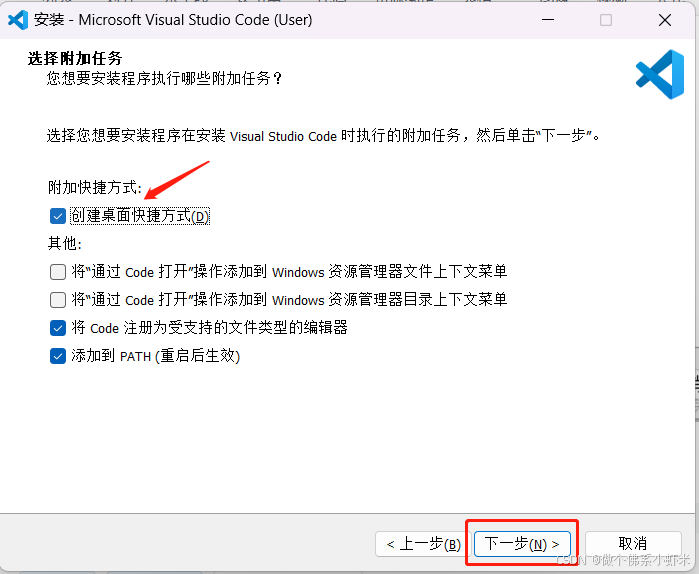Enable the Windows 资源管理器文件上下文菜单 checkbox
Screen dimensions: 699x574
[58, 272]
